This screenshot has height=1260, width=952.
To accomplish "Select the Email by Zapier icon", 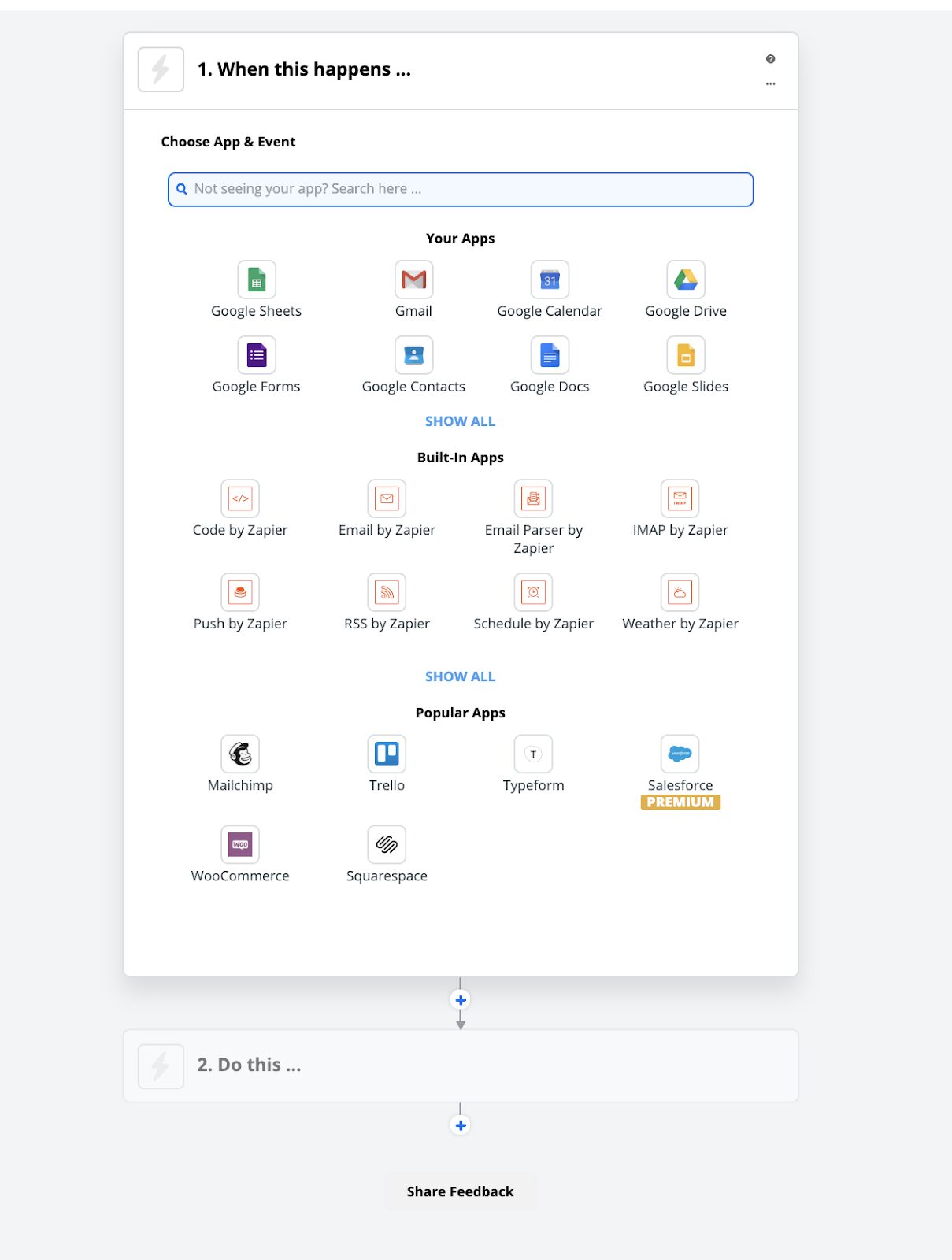I will click(x=387, y=498).
